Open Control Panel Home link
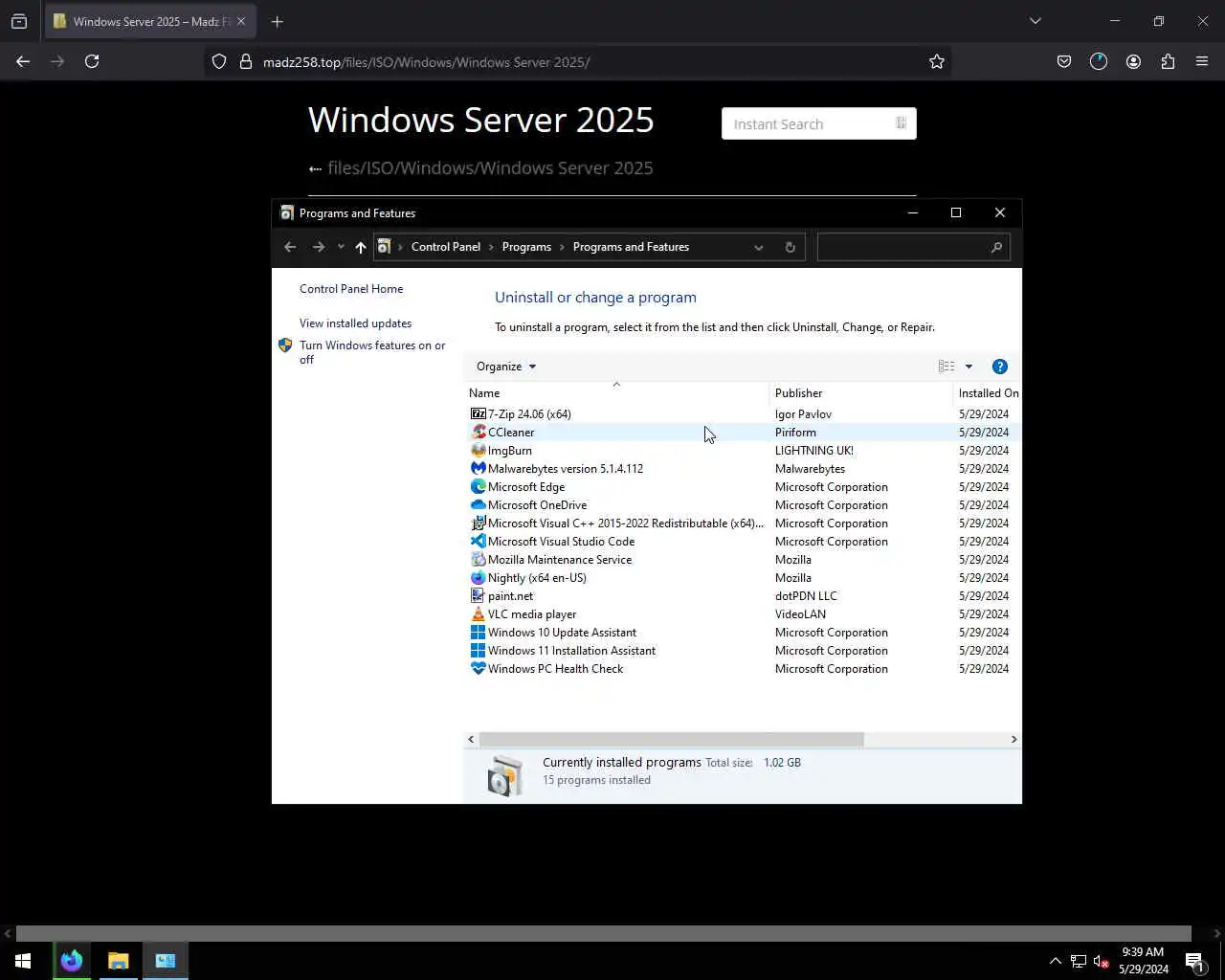The height and width of the screenshot is (980, 1225). point(351,289)
